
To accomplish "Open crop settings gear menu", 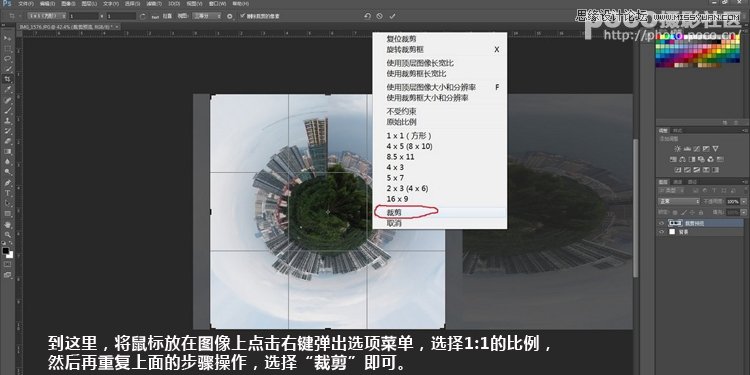I will point(230,16).
